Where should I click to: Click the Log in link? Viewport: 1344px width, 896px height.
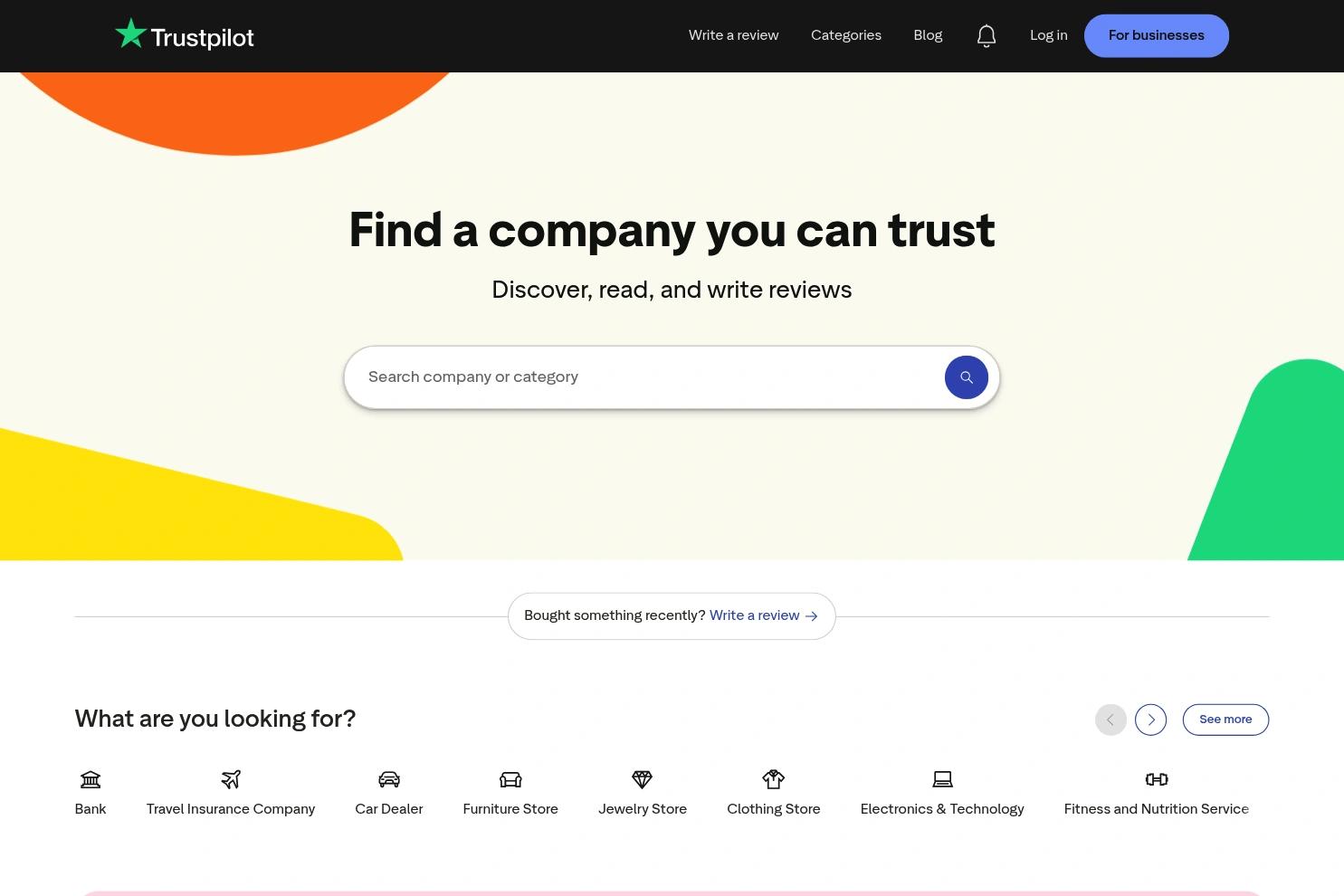click(x=1048, y=35)
